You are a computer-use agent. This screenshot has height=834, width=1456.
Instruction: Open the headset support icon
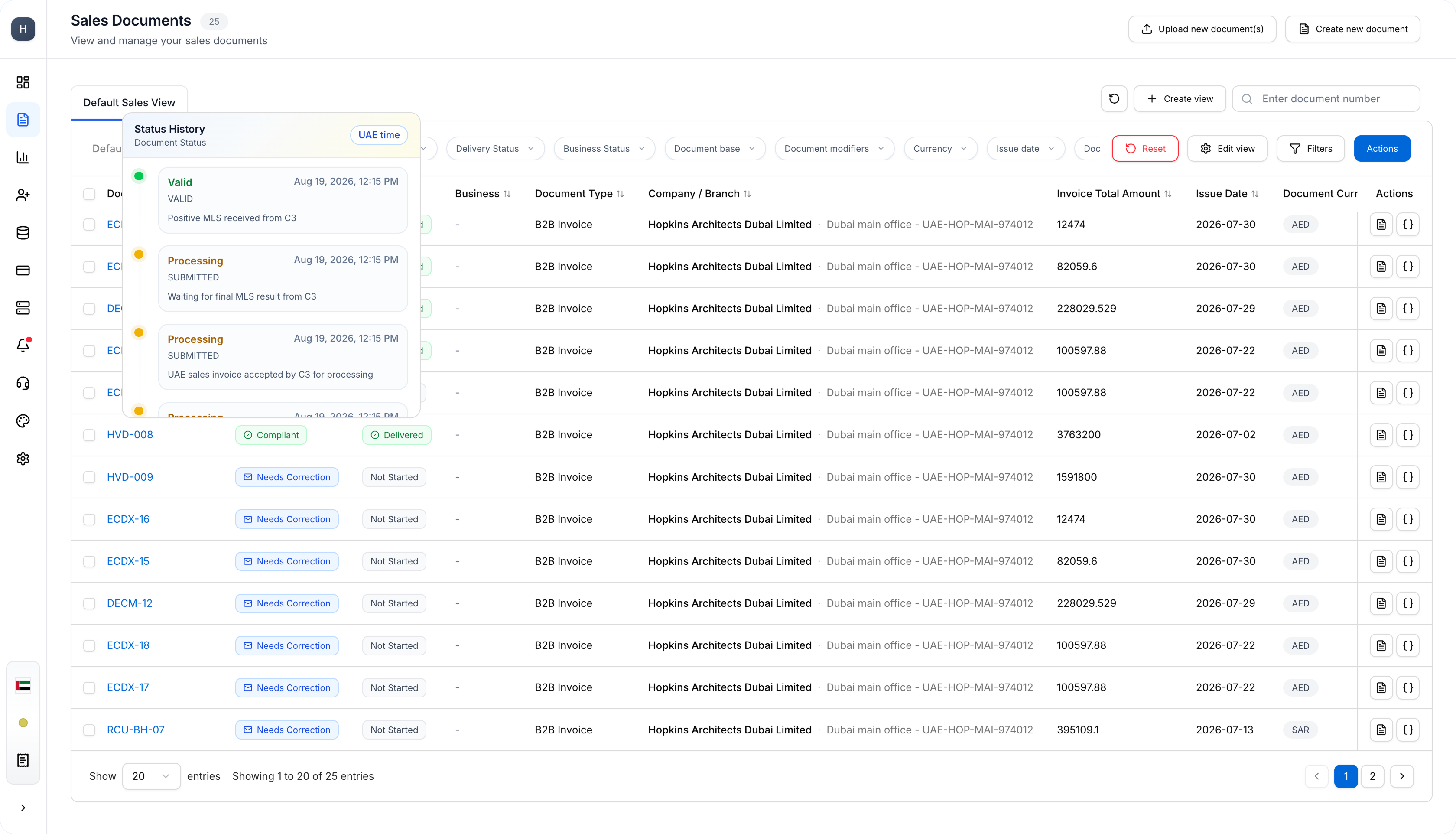(x=23, y=383)
